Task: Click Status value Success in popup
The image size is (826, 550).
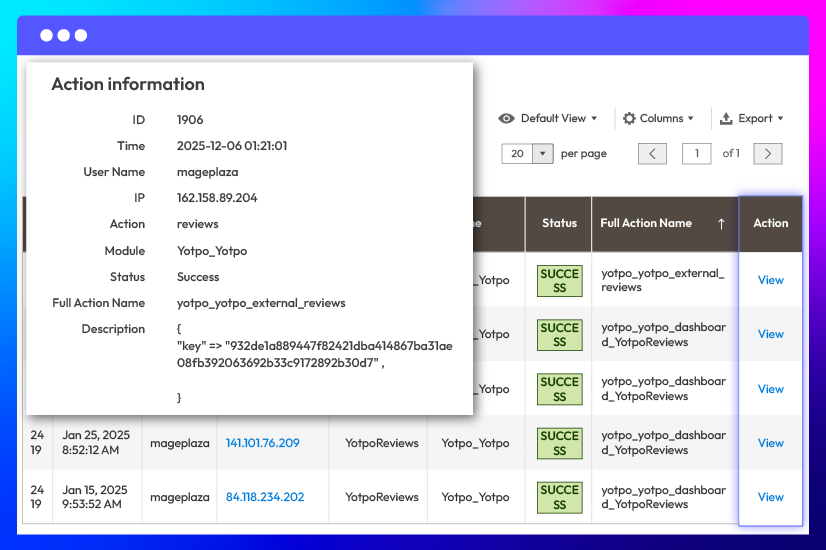Action: coord(198,277)
